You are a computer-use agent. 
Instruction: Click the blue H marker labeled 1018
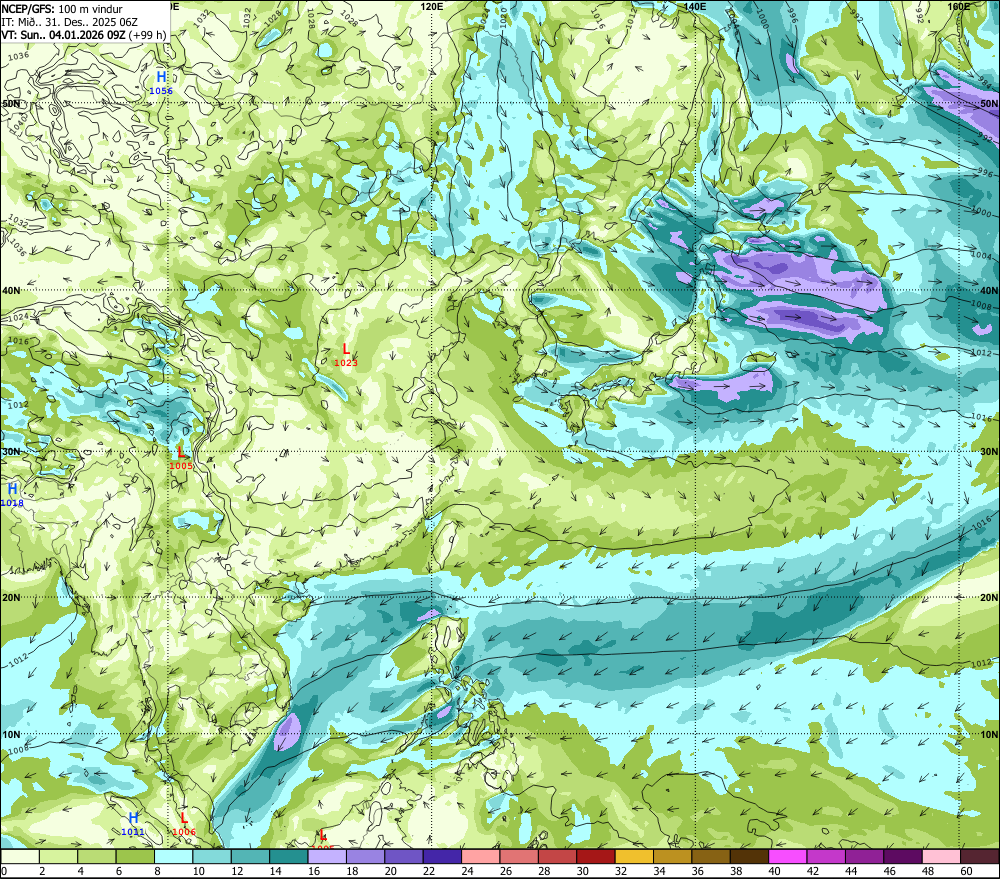pyautogui.click(x=12, y=490)
